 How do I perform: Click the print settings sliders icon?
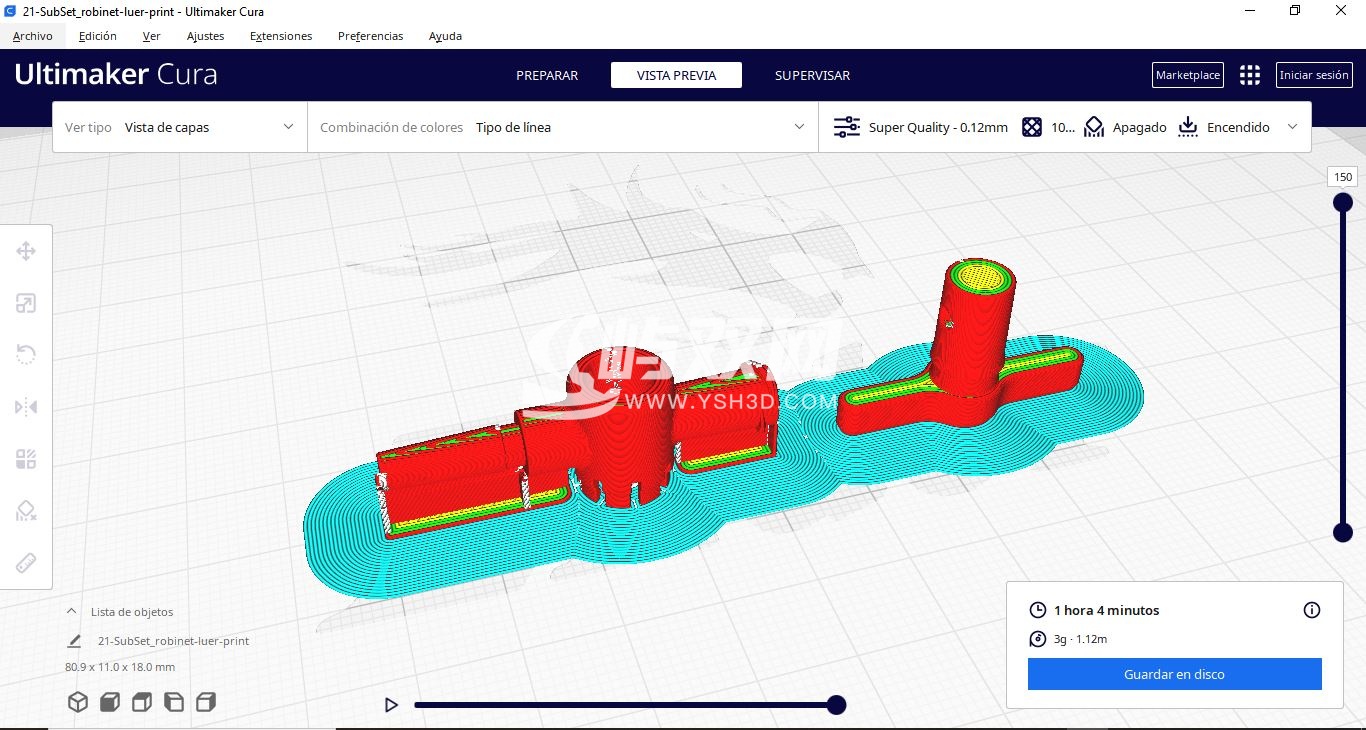point(846,127)
